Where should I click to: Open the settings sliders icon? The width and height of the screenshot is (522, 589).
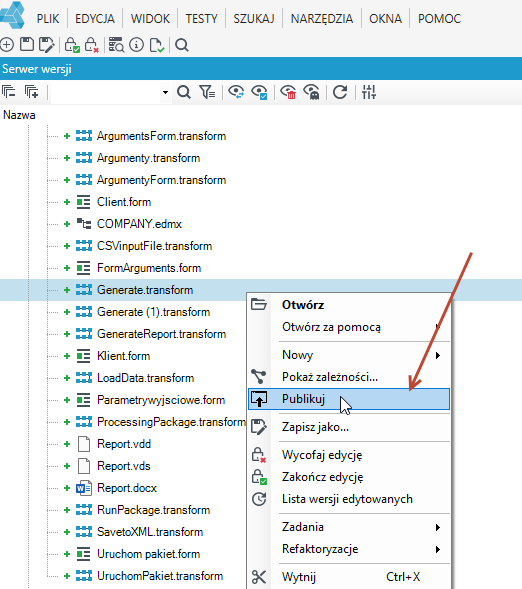(369, 92)
